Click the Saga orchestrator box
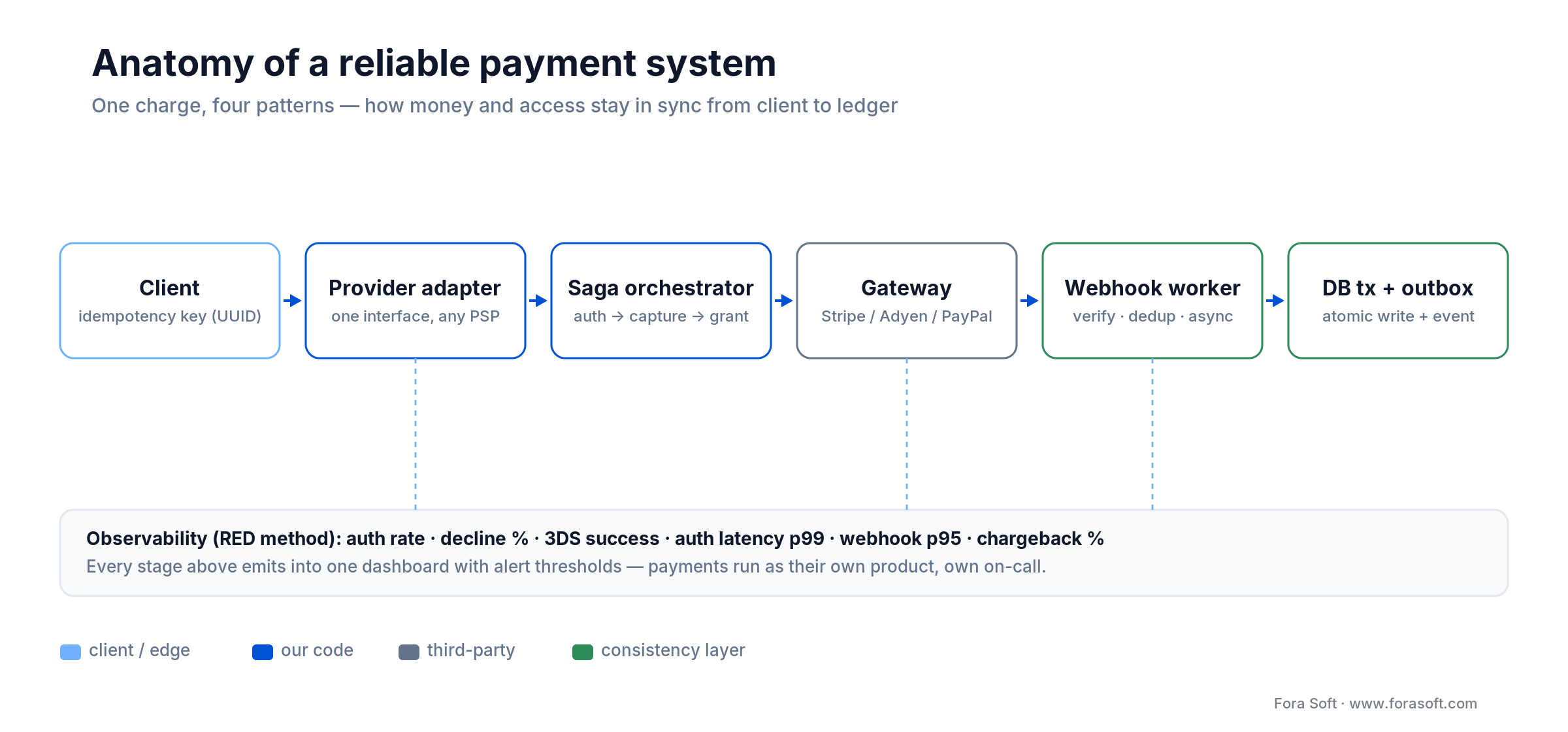1568x732 pixels. pyautogui.click(x=661, y=301)
